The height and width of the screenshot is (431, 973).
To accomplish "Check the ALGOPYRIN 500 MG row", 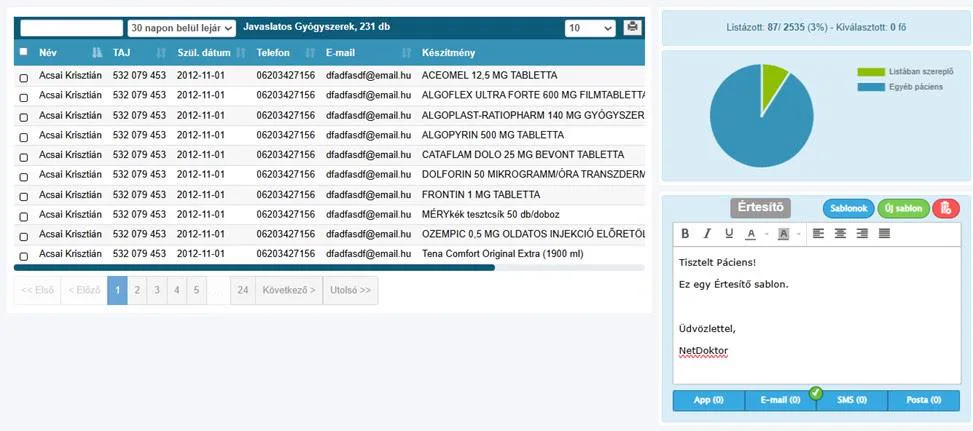I will pos(24,137).
